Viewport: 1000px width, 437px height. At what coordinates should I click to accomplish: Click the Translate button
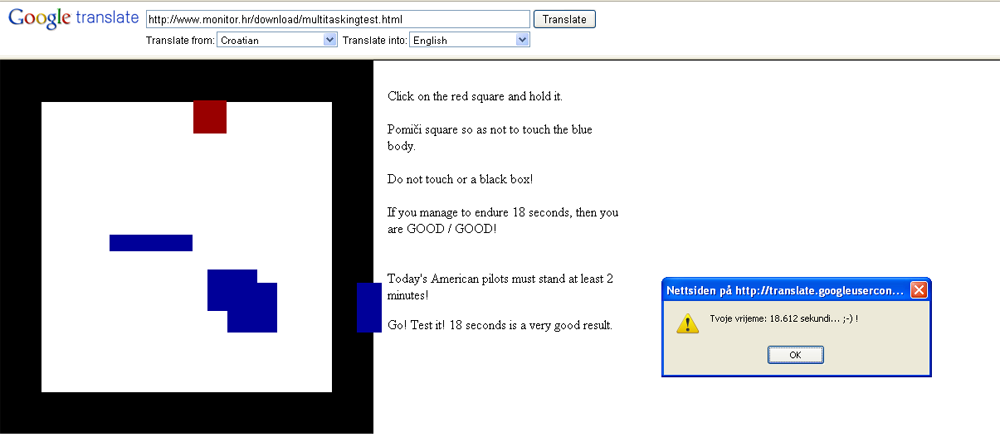tap(564, 19)
